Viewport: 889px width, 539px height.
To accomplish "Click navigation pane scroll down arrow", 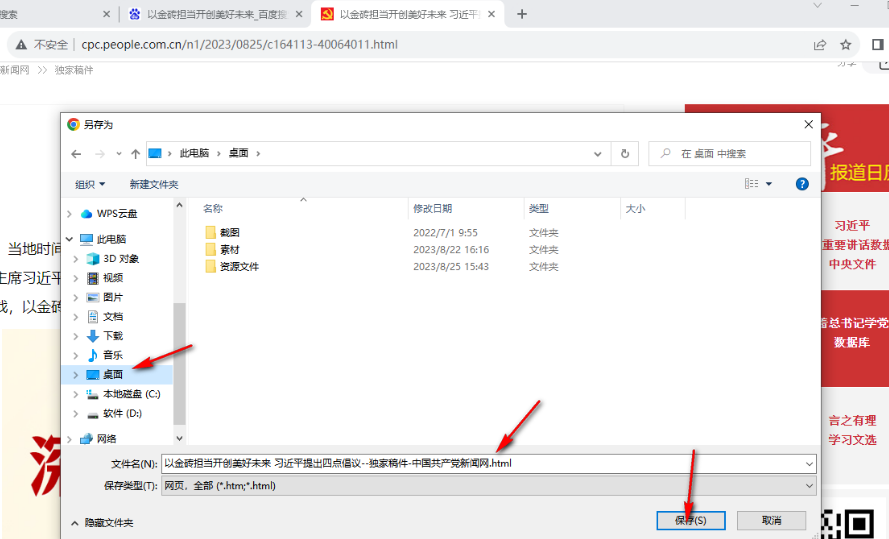I will pyautogui.click(x=179, y=439).
